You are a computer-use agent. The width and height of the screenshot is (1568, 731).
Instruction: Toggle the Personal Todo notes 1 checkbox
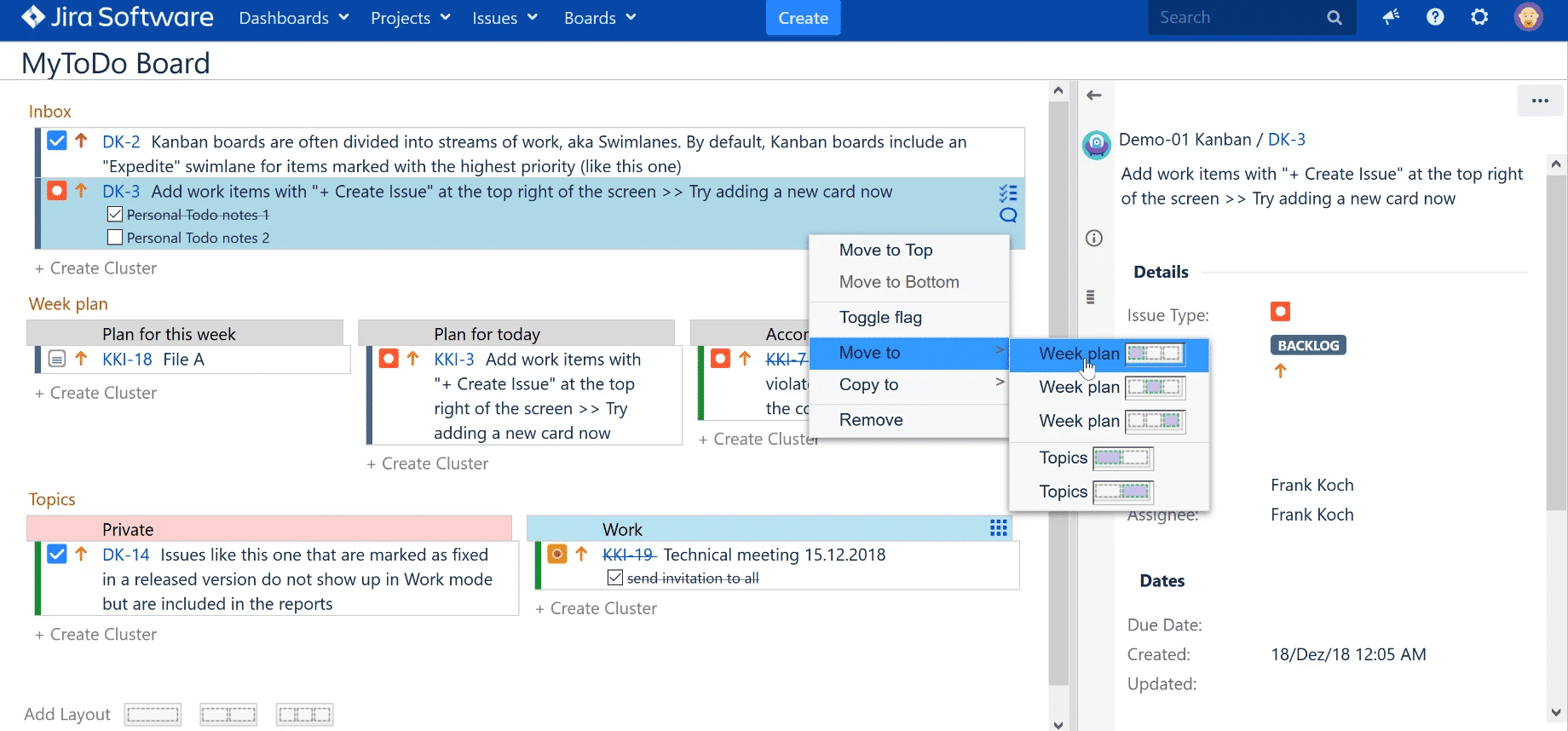(115, 215)
